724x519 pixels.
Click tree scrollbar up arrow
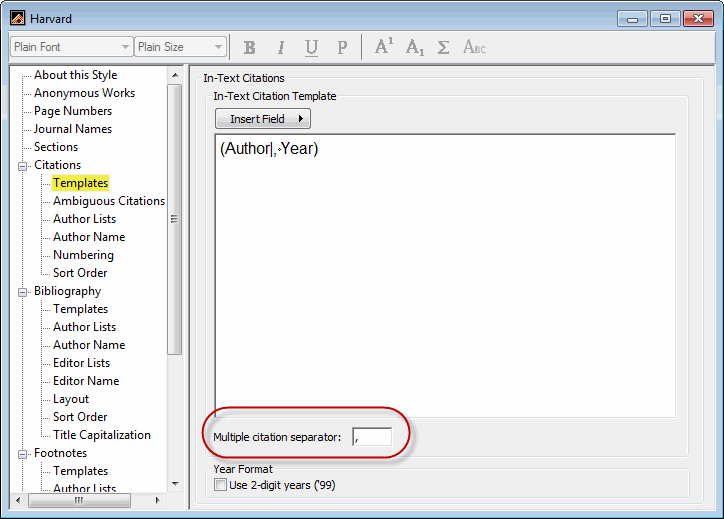click(175, 75)
